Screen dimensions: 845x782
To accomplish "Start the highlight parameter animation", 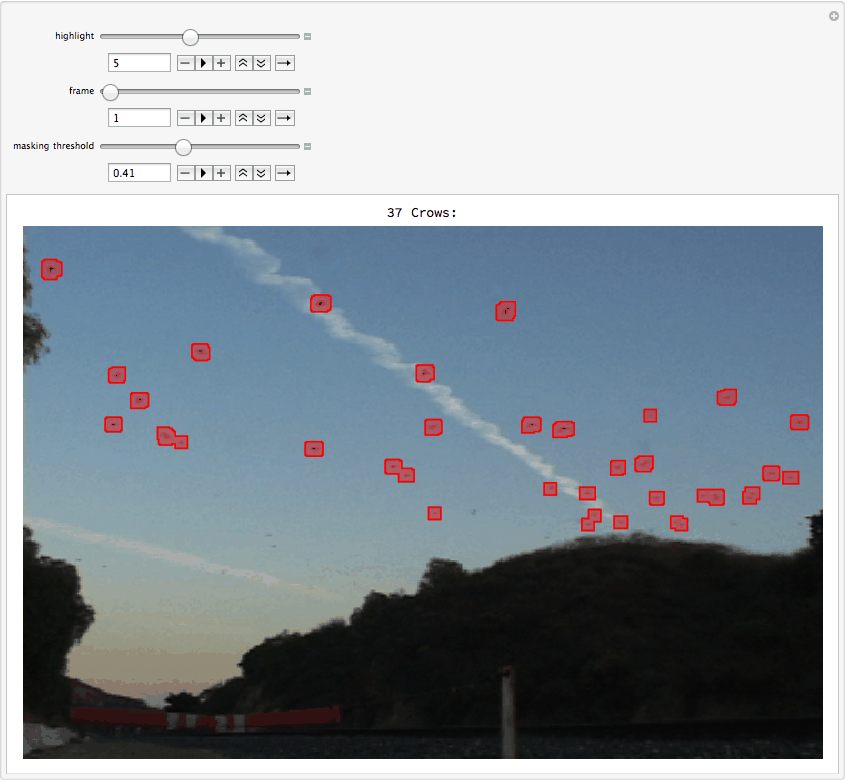I will 203,62.
